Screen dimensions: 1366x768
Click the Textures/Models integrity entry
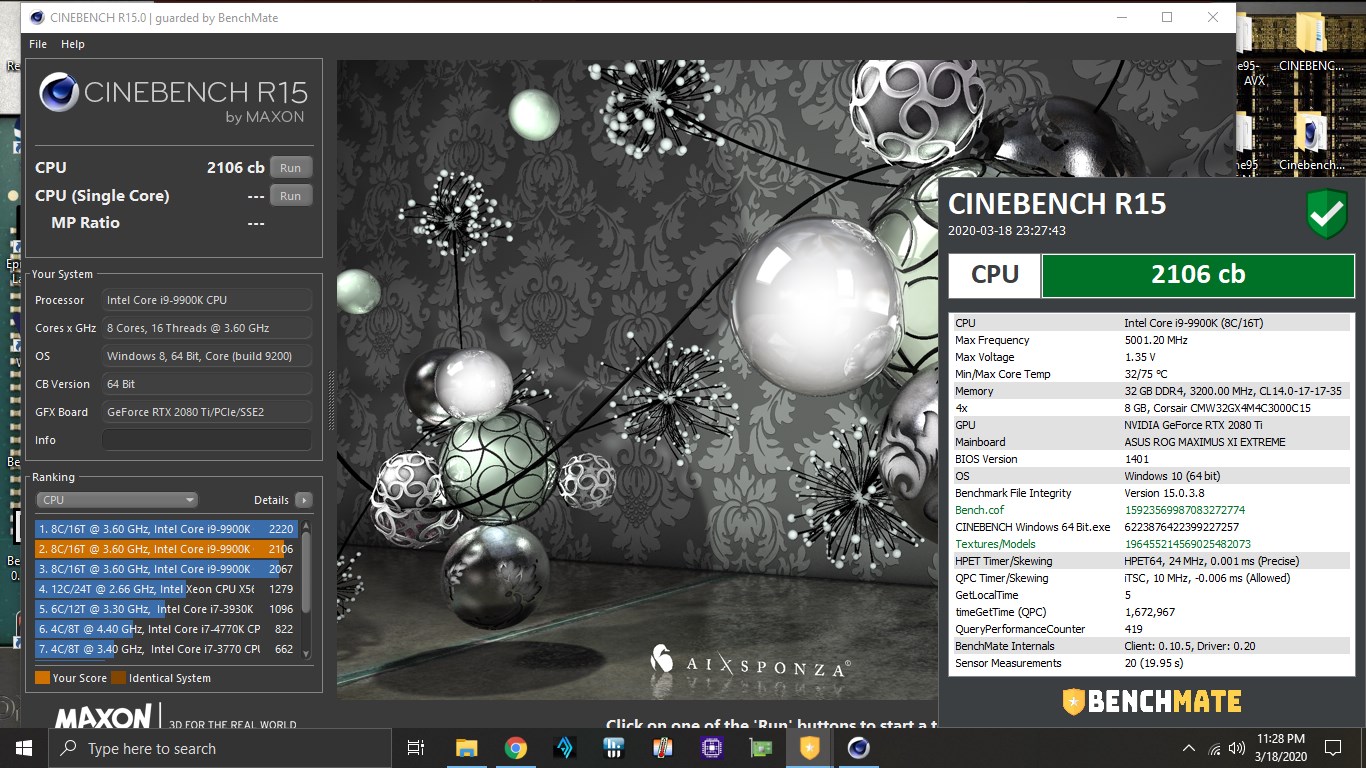tap(995, 544)
